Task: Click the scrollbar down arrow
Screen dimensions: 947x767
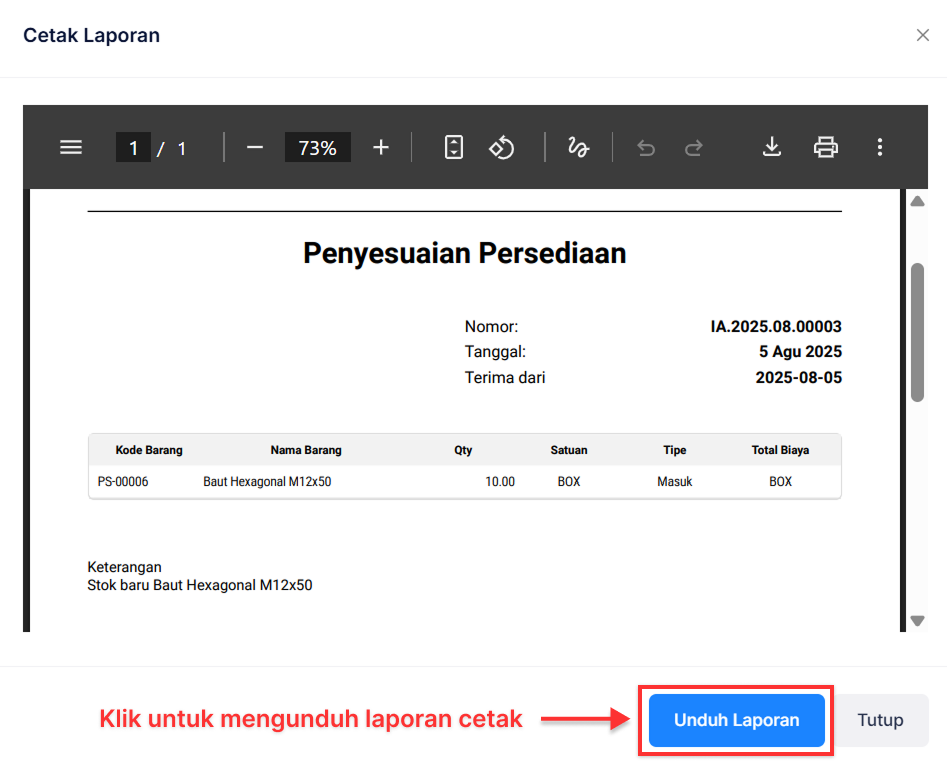Action: [918, 621]
